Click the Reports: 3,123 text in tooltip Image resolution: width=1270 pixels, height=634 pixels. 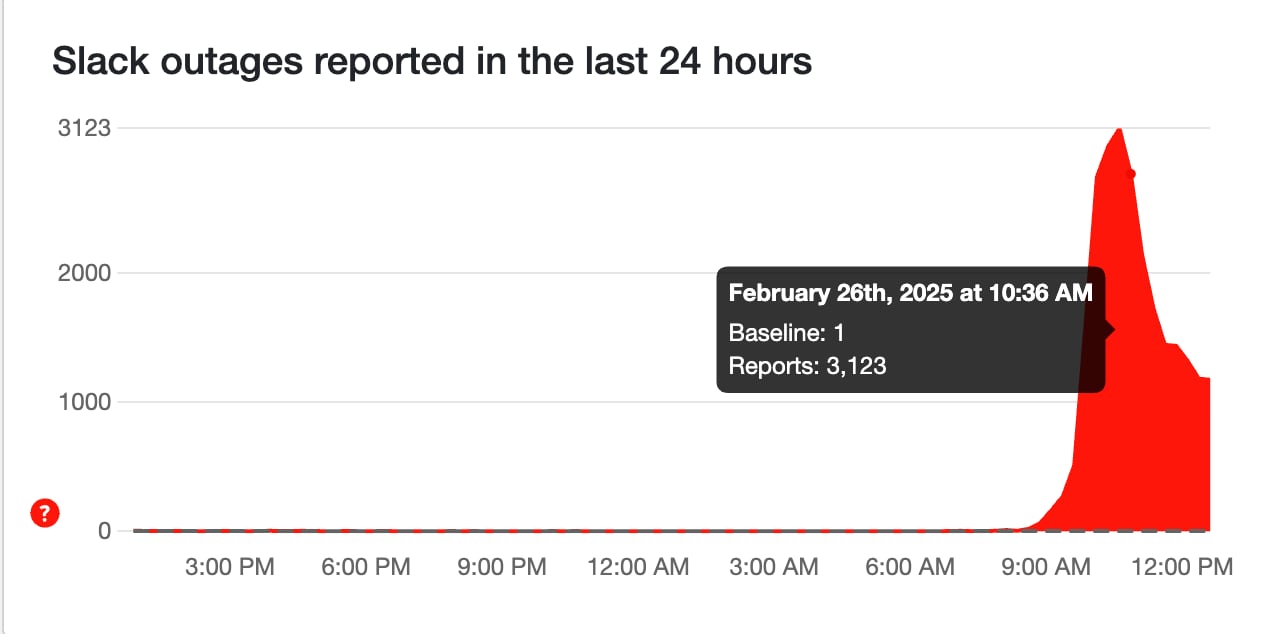[x=807, y=366]
